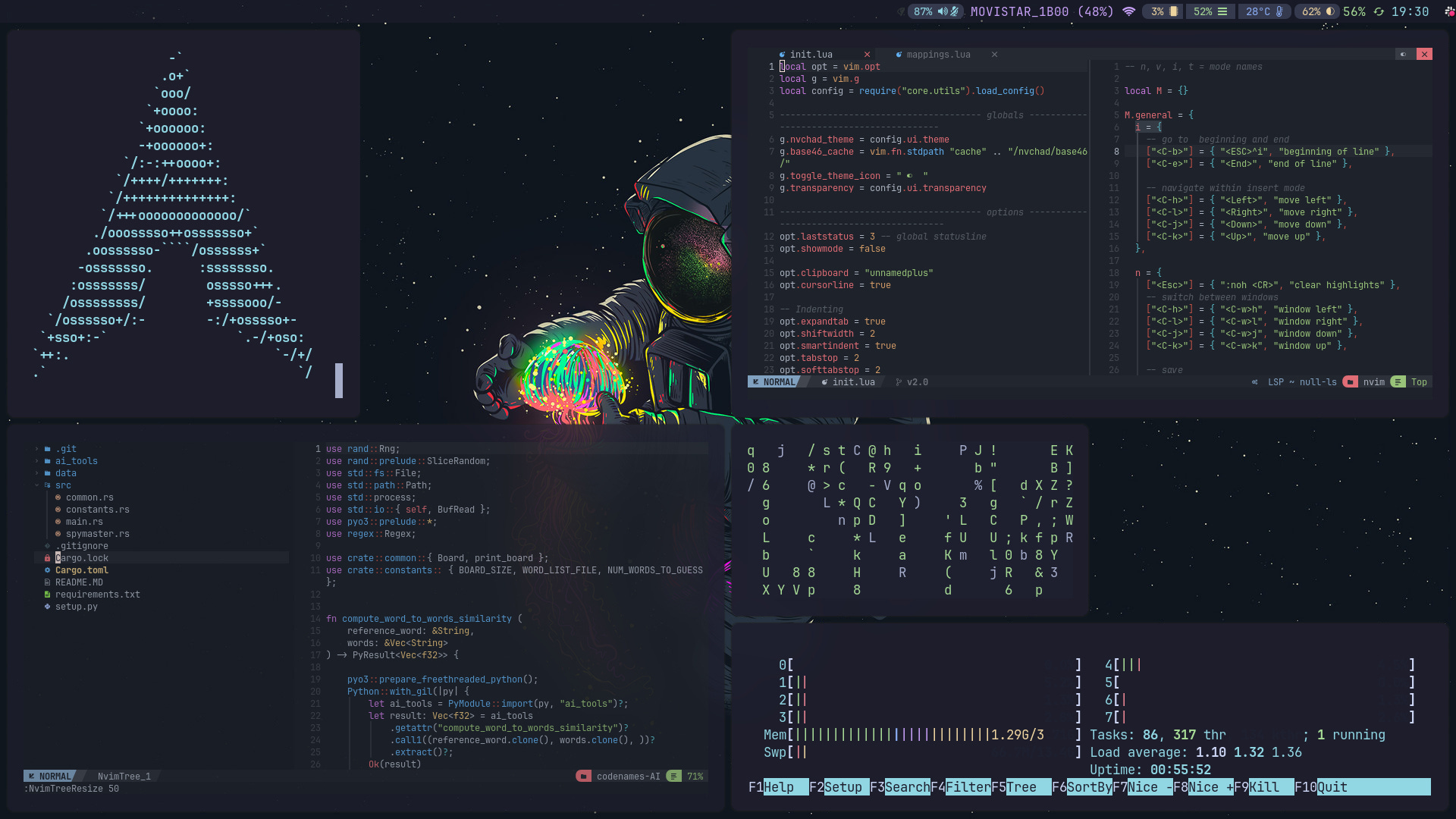
Task: Expand the ai_tools folder arrow
Action: pyautogui.click(x=36, y=461)
